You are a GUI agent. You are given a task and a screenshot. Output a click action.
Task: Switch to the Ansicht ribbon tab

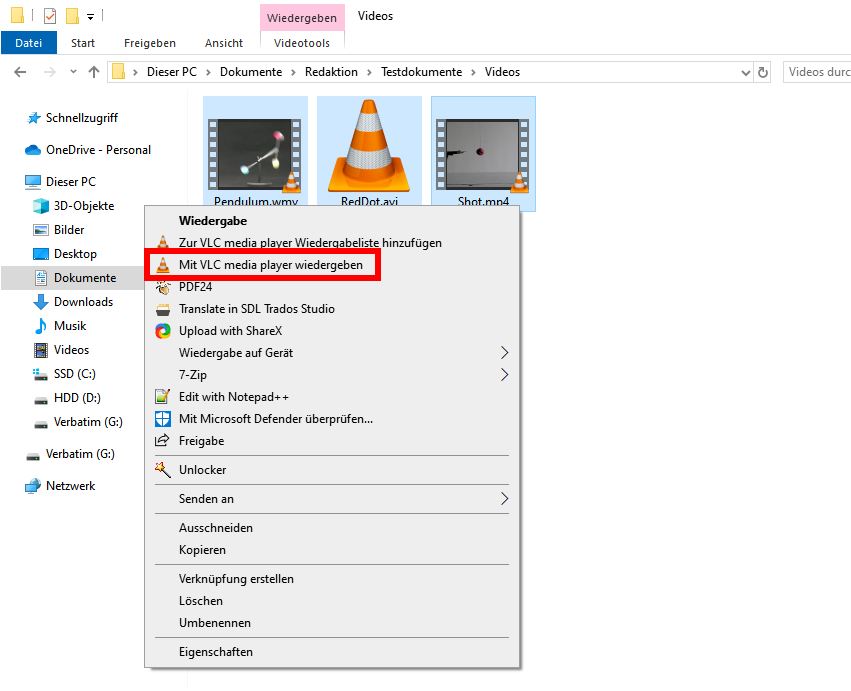point(223,43)
